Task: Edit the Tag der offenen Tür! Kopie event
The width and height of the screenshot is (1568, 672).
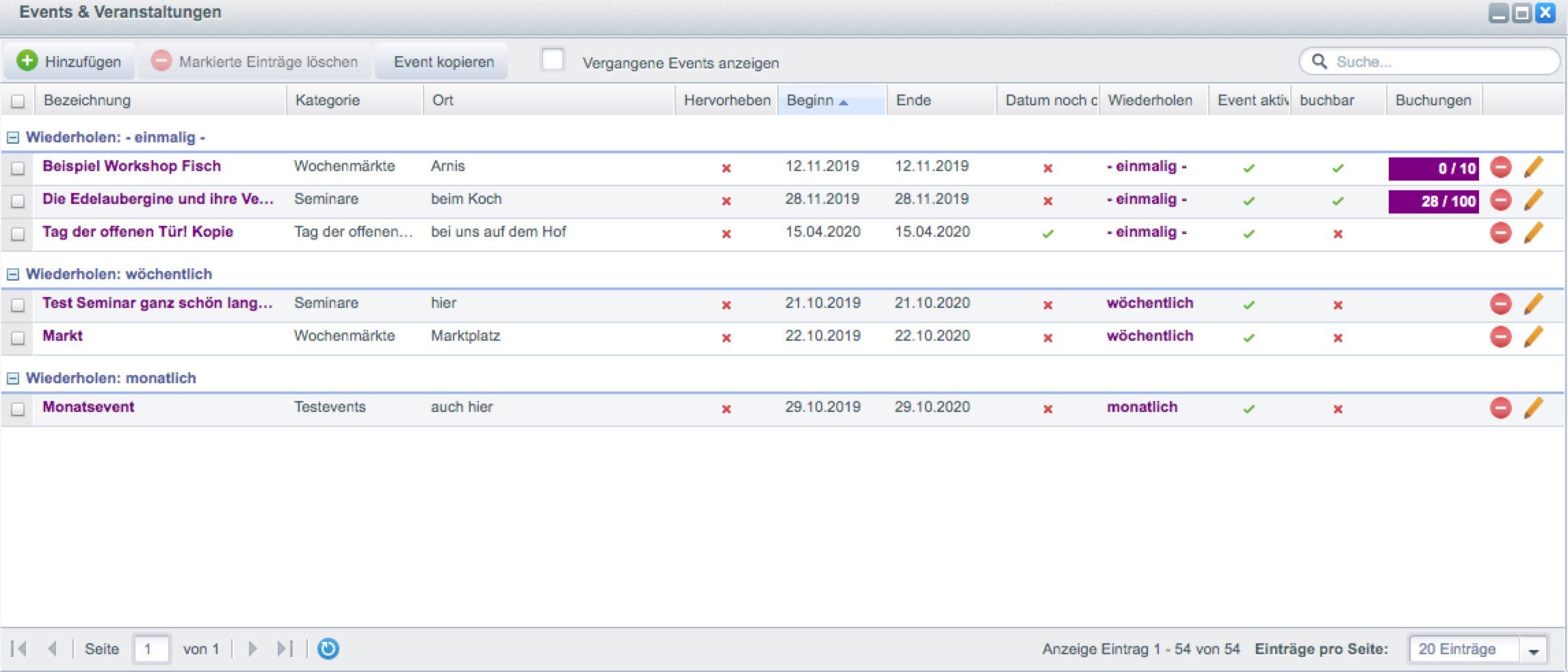Action: (x=1533, y=233)
